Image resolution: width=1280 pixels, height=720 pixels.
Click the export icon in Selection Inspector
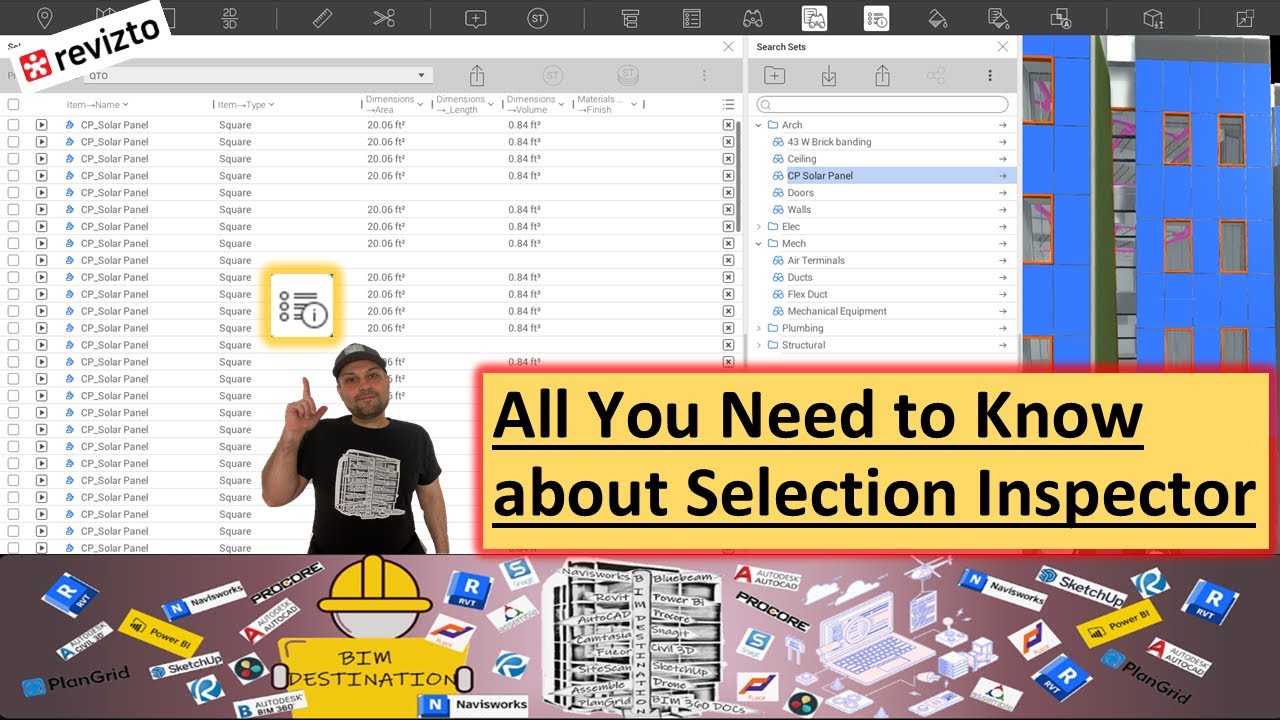(477, 76)
